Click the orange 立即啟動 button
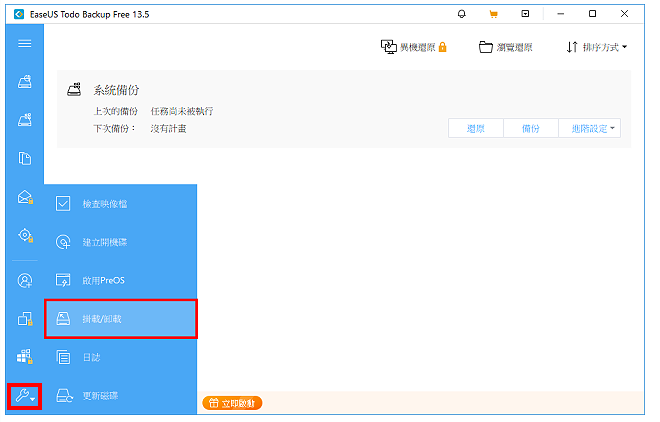The width and height of the screenshot is (660, 422). 232,403
